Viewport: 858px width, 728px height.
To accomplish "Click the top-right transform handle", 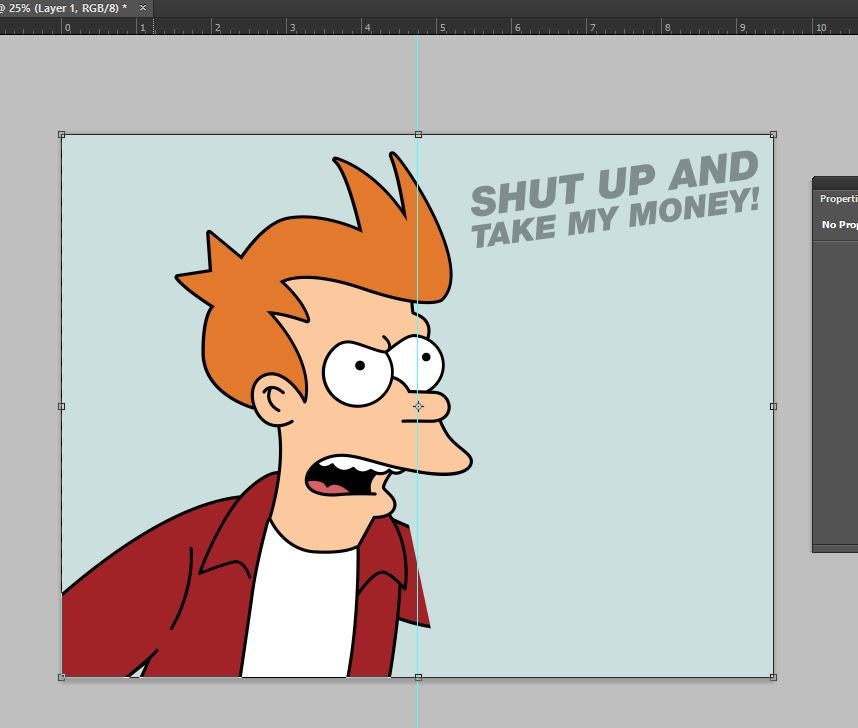I will point(773,135).
